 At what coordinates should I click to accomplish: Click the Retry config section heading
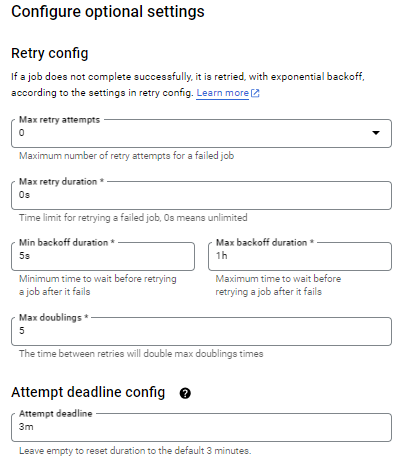pos(50,53)
